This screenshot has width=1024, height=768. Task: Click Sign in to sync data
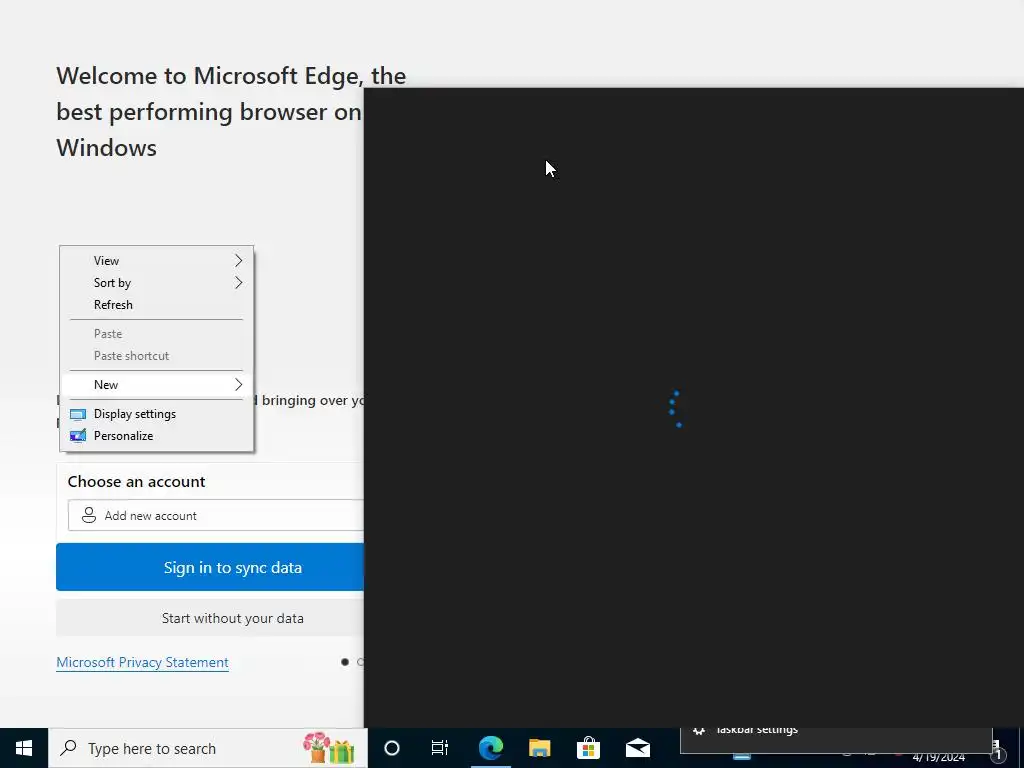click(x=210, y=567)
